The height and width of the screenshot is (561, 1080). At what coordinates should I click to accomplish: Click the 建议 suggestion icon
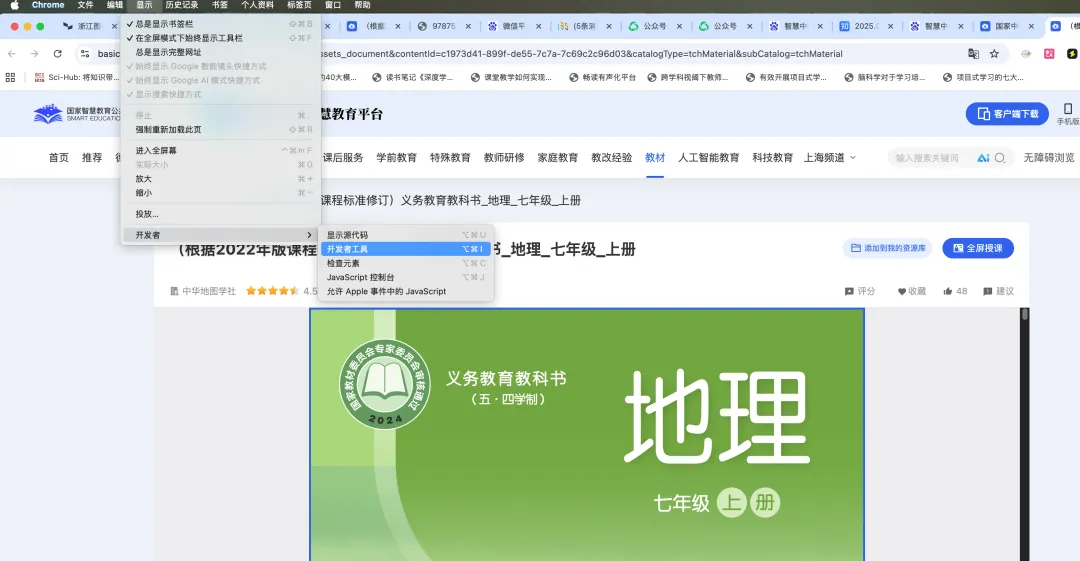click(988, 292)
